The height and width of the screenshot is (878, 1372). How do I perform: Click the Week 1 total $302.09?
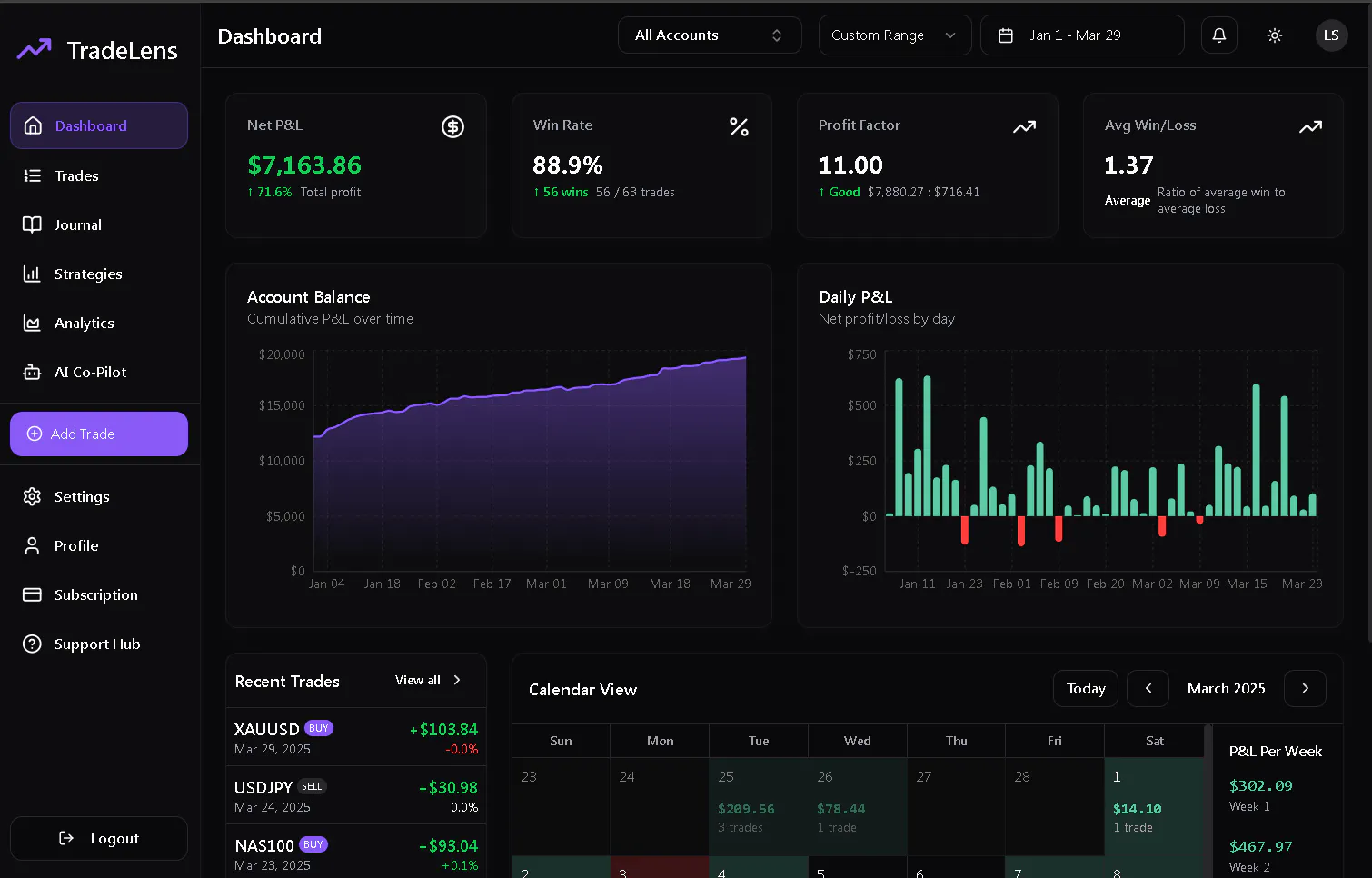tap(1260, 785)
